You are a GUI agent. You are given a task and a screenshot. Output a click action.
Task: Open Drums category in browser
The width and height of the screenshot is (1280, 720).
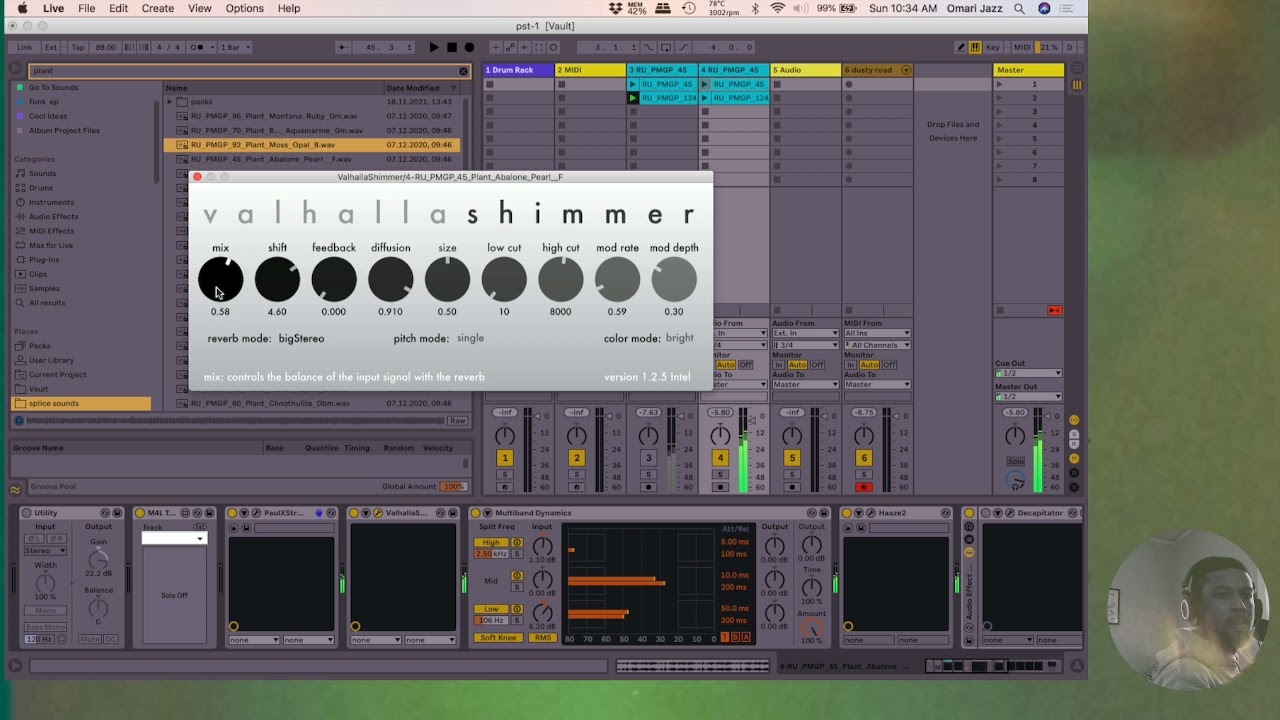click(40, 188)
